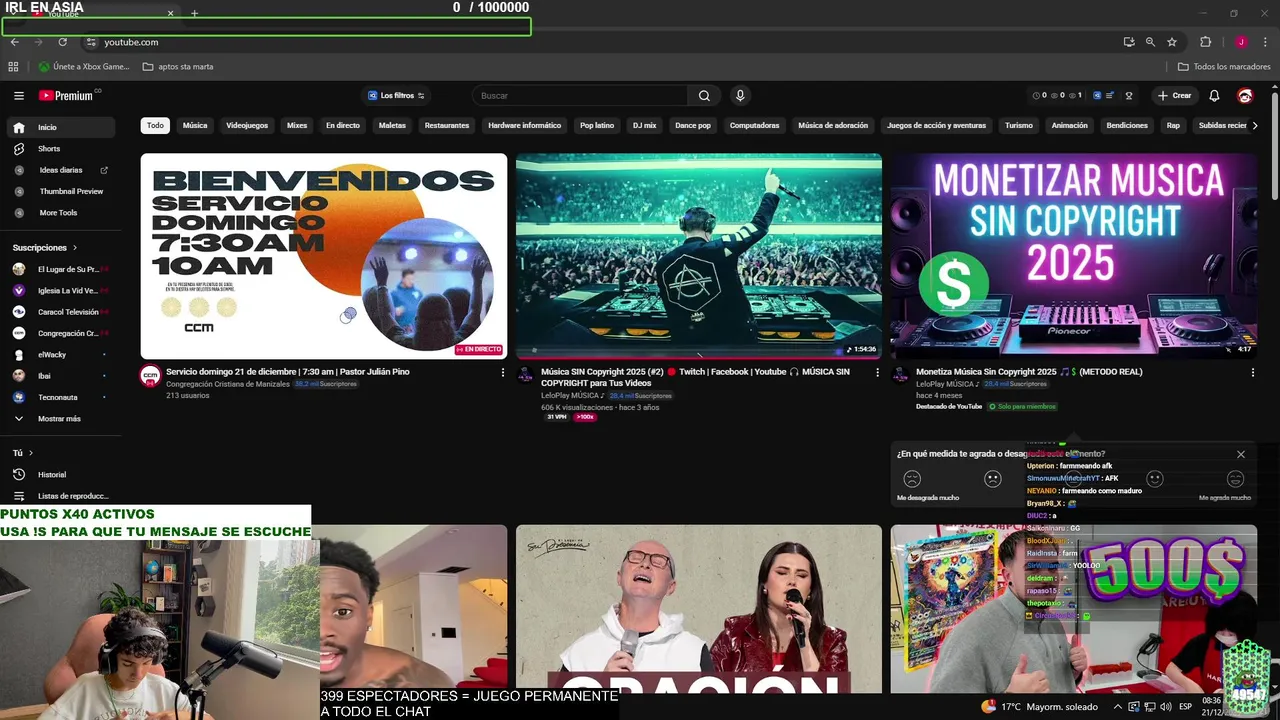
Task: Open the 500$ Pokémon card thumbnail
Action: point(1074,609)
